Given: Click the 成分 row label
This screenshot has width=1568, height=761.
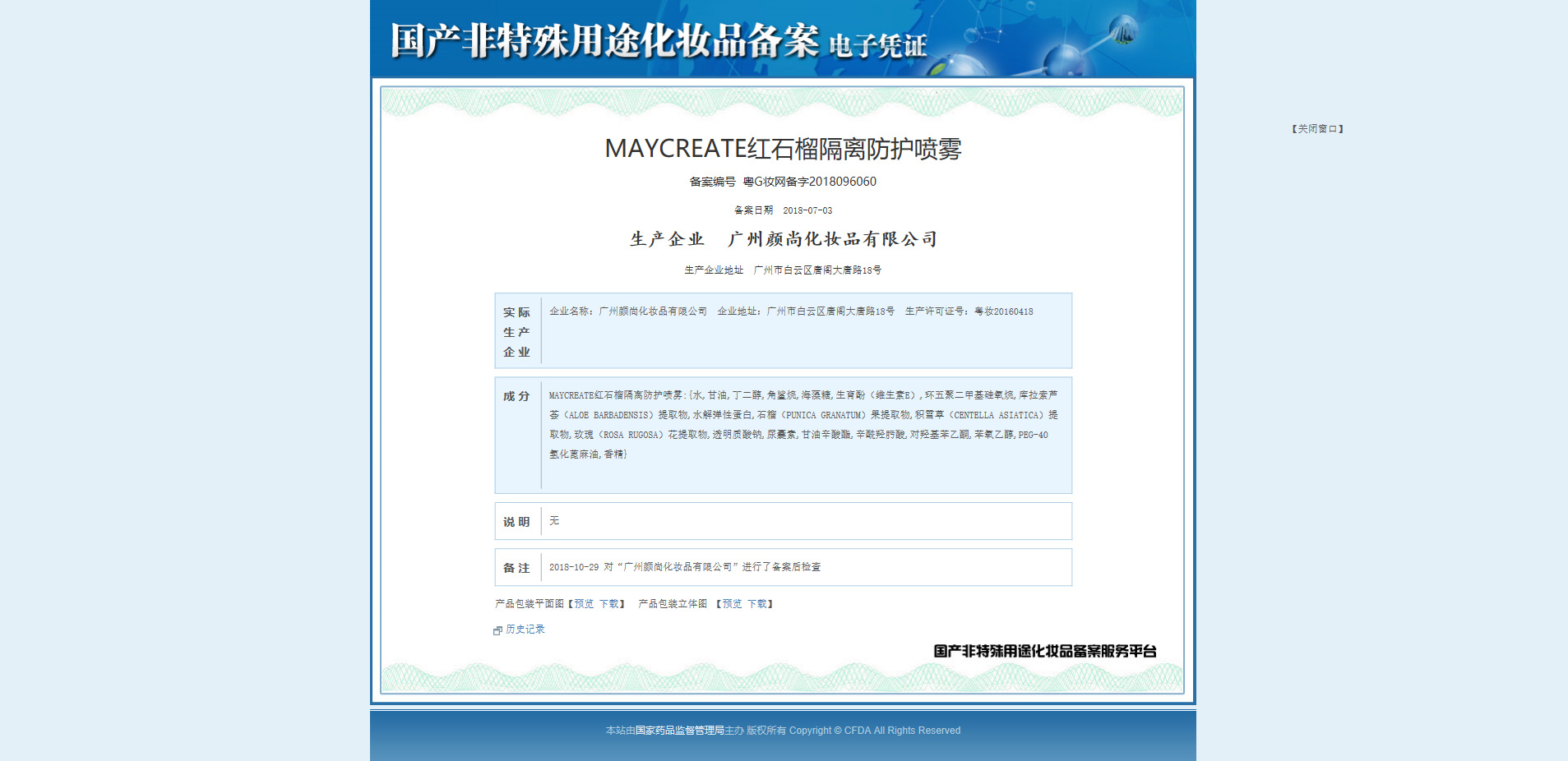Looking at the screenshot, I should point(516,396).
